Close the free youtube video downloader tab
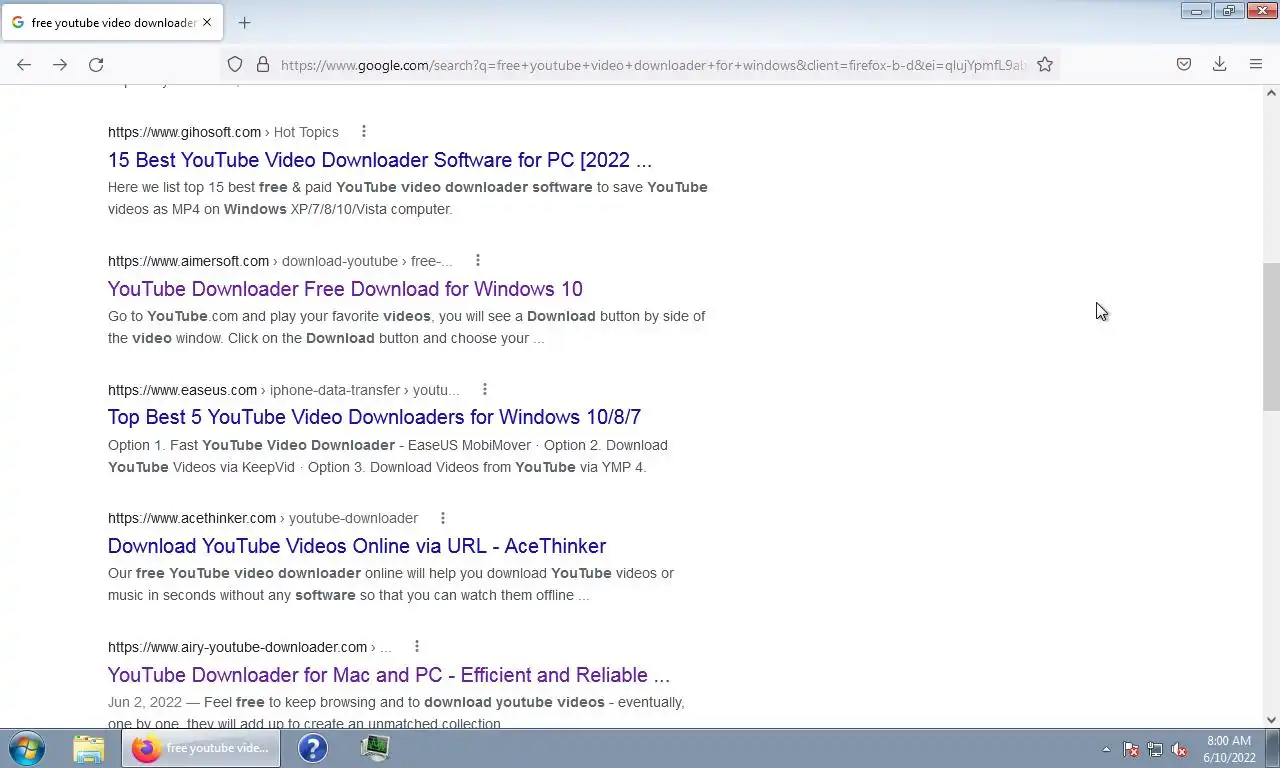 coord(207,22)
